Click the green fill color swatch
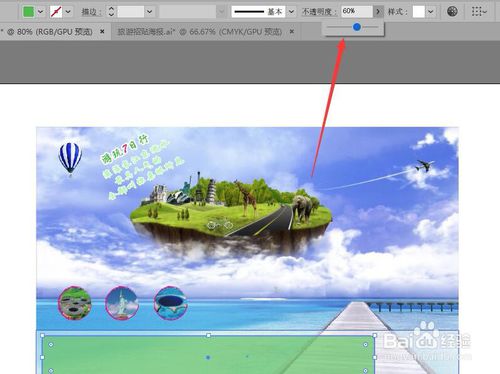Screen dimensions: 500x374 point(28,12)
